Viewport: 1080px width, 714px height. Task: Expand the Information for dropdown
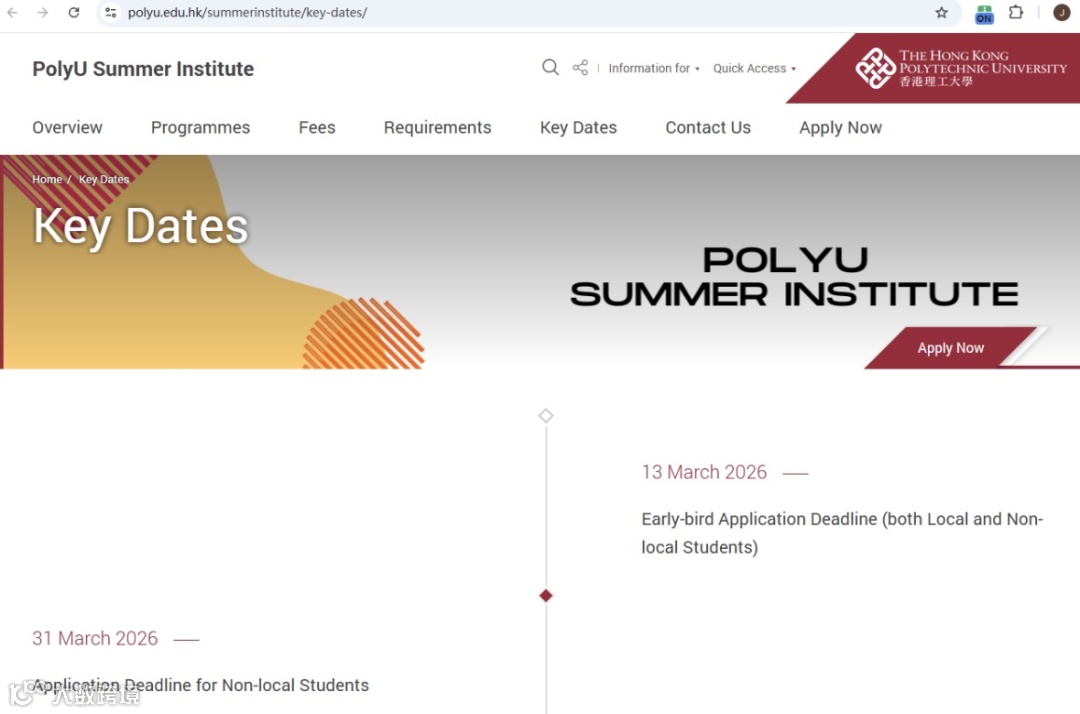(654, 68)
